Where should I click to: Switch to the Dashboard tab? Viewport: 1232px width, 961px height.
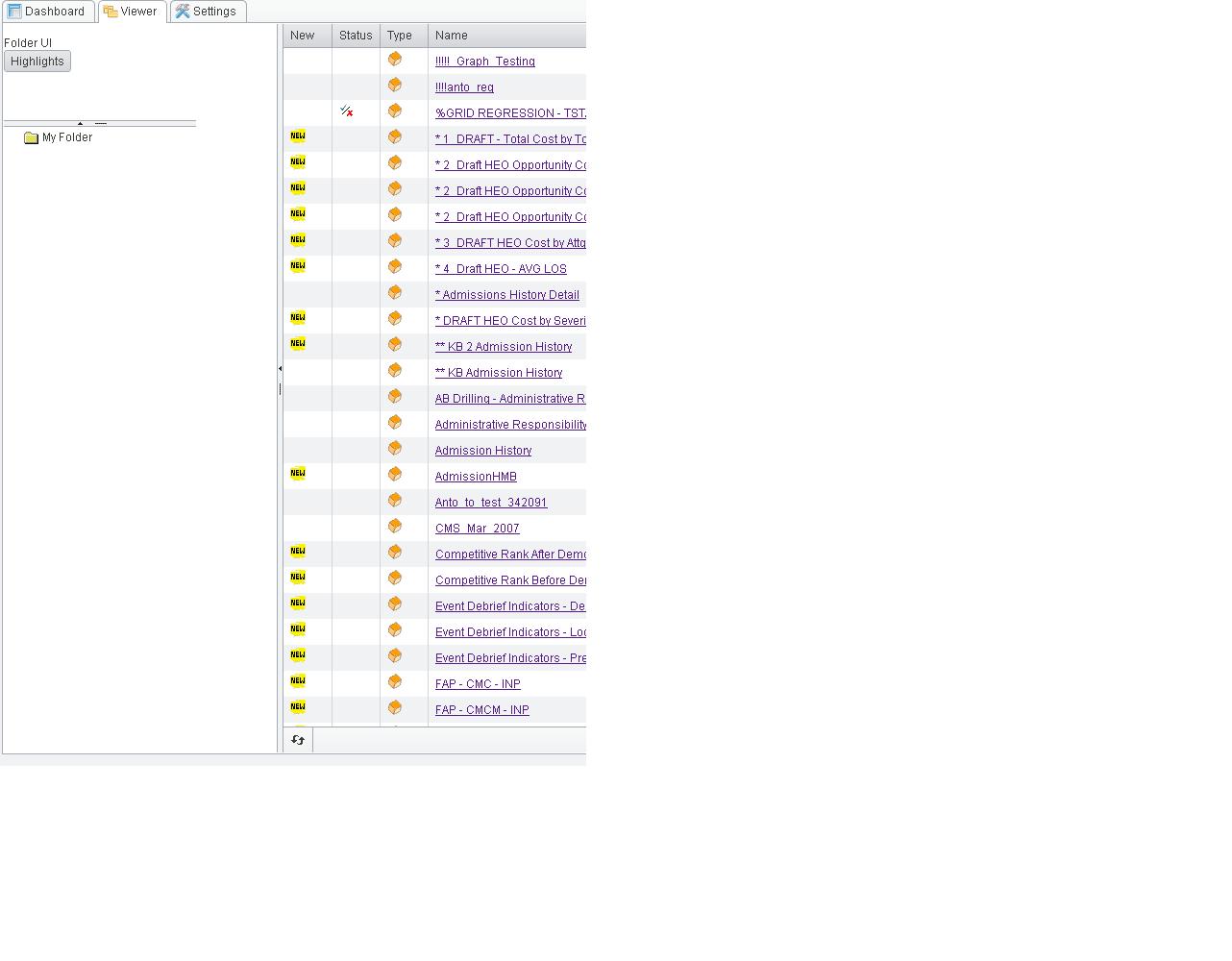(x=47, y=12)
